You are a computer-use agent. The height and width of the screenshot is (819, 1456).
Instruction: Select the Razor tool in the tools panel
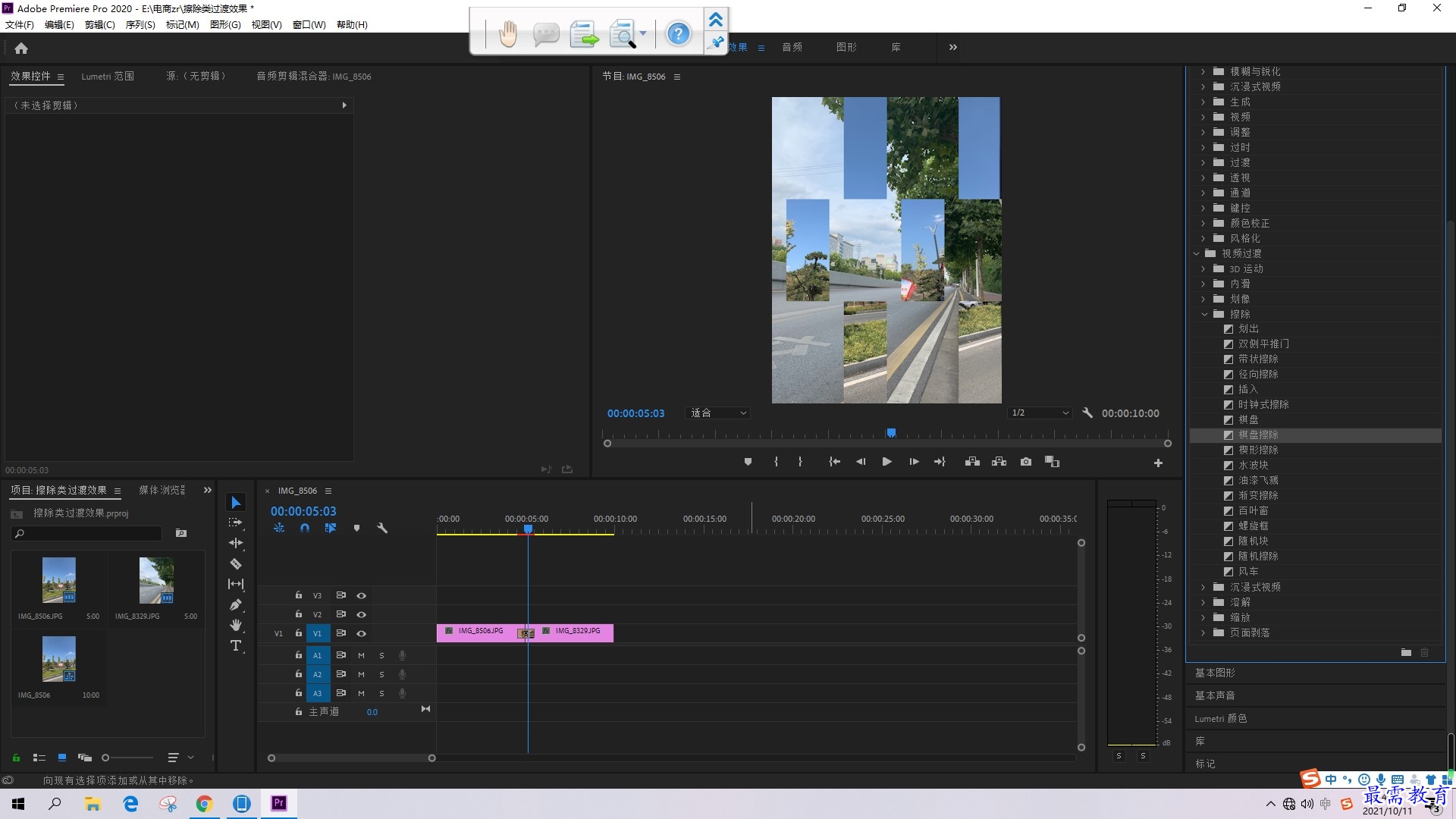coord(236,564)
